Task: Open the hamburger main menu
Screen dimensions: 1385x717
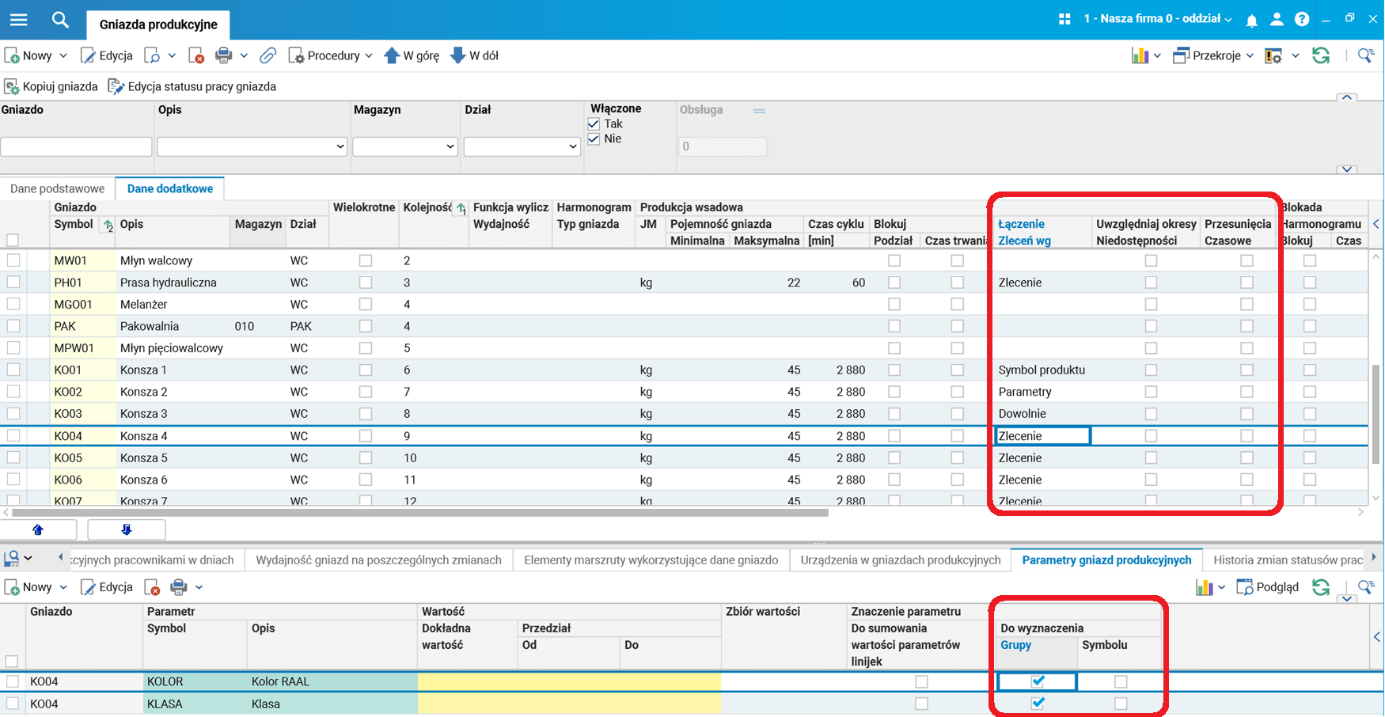Action: (x=18, y=20)
